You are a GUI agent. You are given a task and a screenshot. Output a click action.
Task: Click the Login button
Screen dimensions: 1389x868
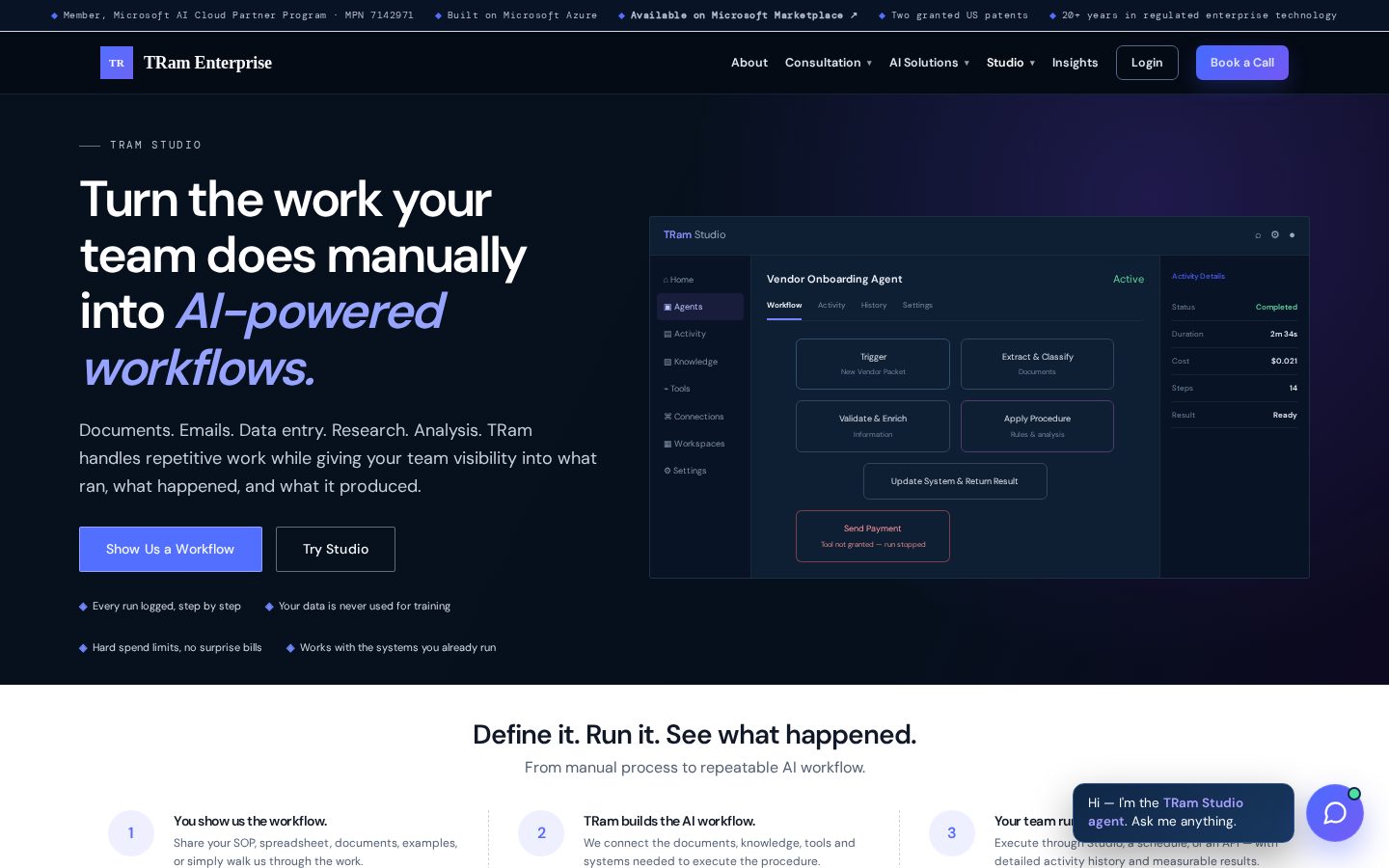(x=1147, y=63)
